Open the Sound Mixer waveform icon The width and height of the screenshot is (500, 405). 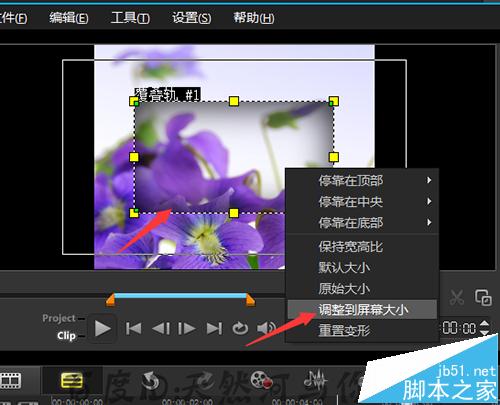pyautogui.click(x=315, y=380)
